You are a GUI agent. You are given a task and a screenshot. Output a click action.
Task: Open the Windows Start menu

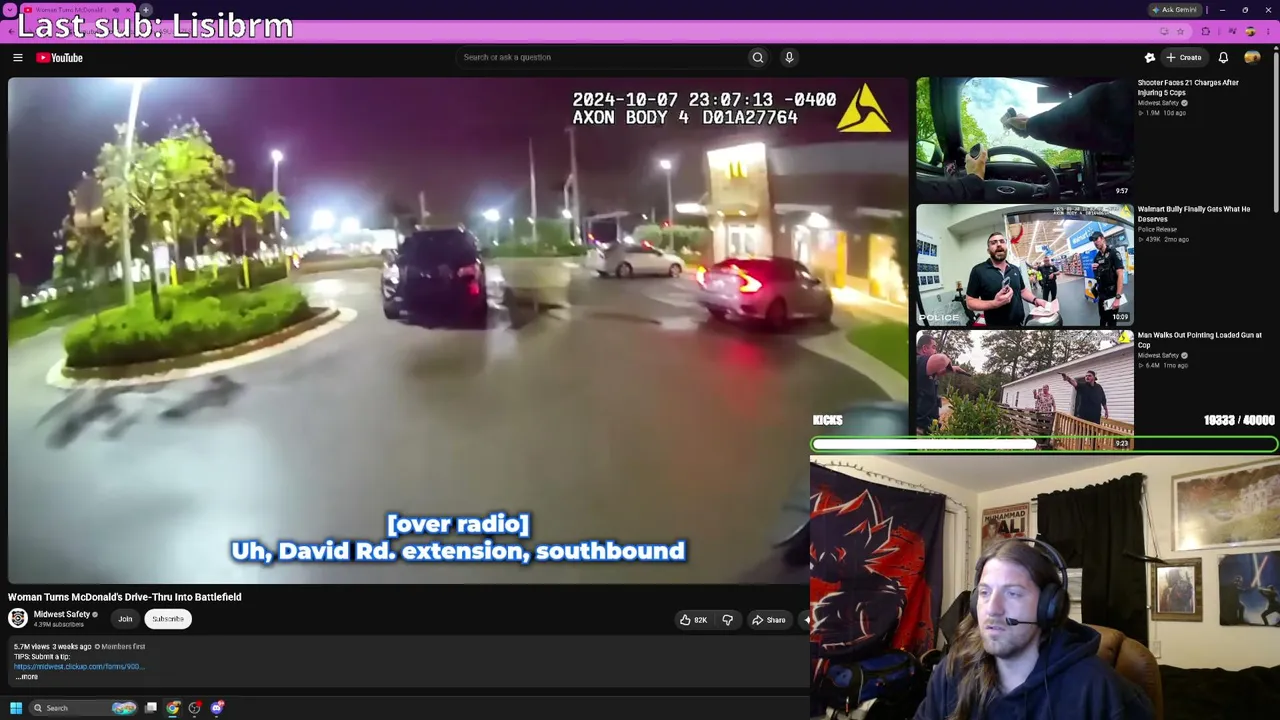[16, 708]
